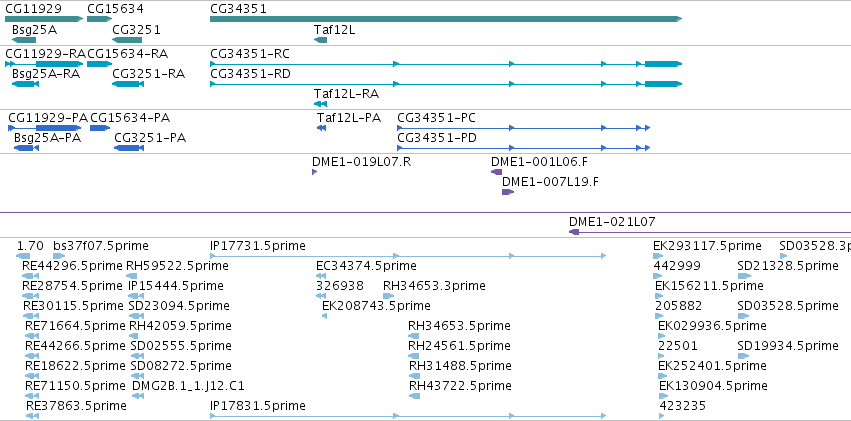
Task: Click the Bsg25A gene glyph
Action: point(23,40)
